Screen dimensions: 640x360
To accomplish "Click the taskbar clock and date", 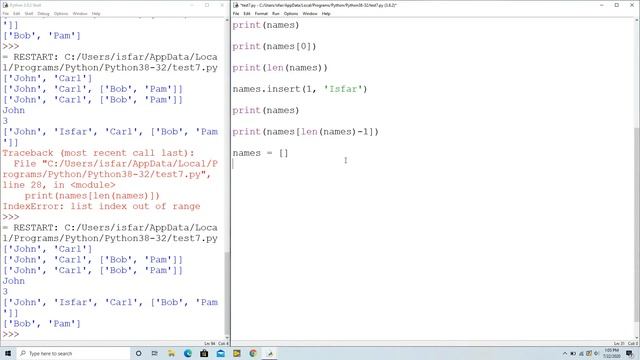I will click(612, 353).
